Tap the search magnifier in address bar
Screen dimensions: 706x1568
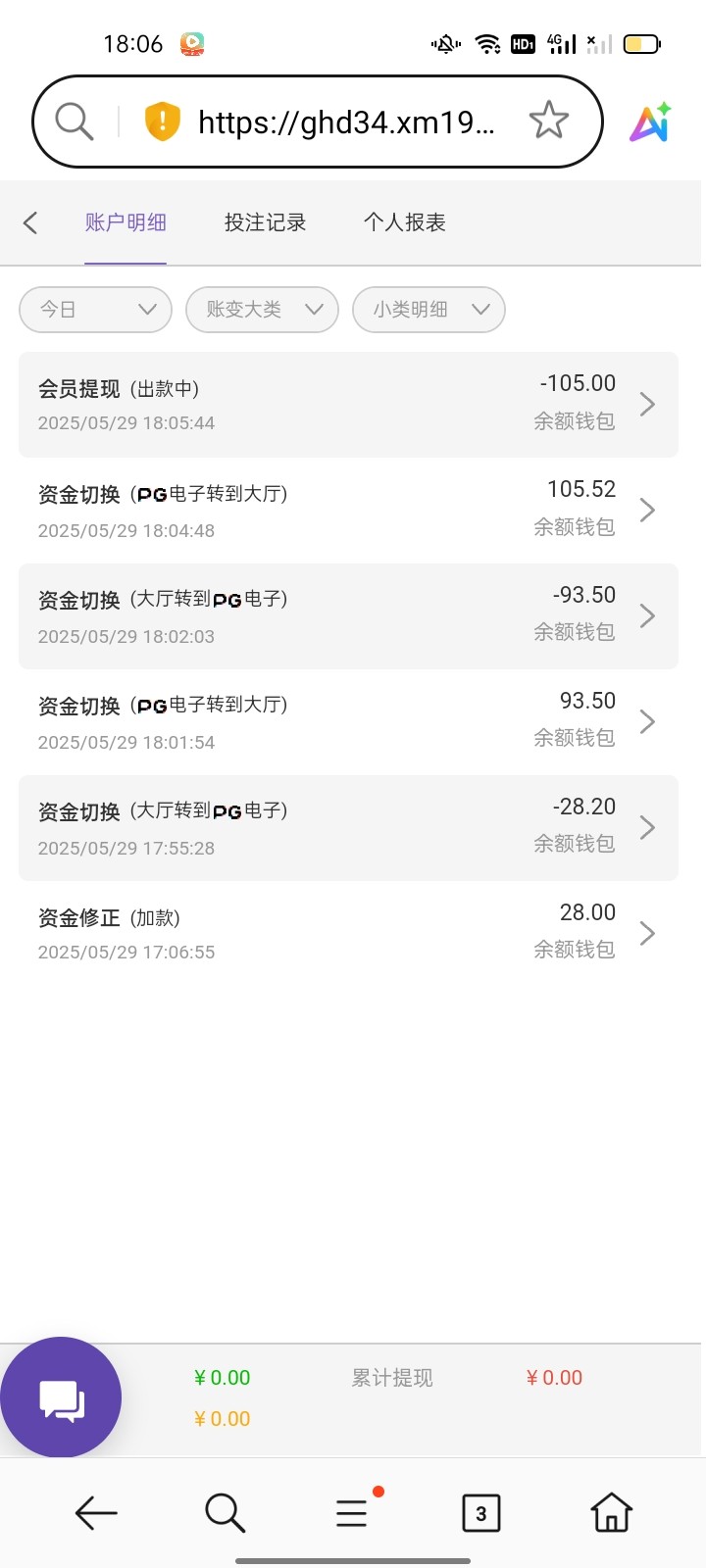(x=74, y=122)
